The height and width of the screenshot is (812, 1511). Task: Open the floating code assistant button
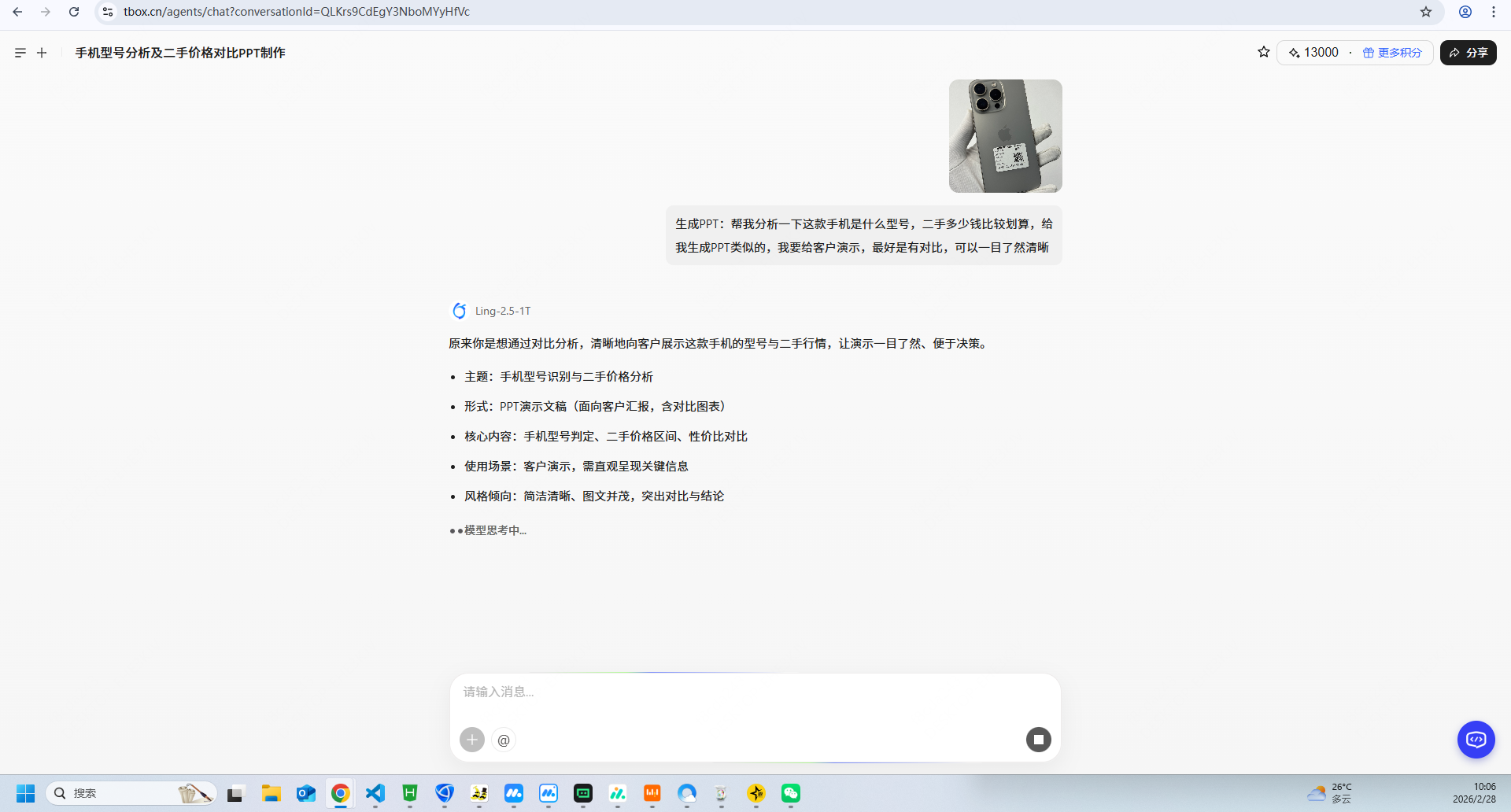point(1476,740)
